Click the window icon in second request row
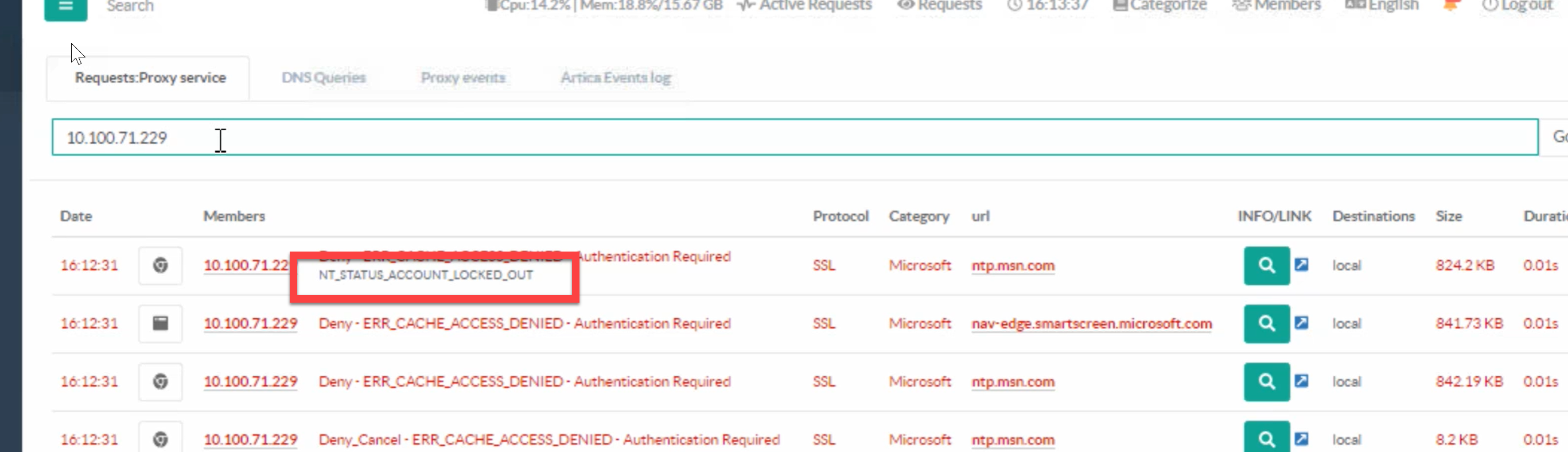This screenshot has height=452, width=1568. tap(160, 323)
